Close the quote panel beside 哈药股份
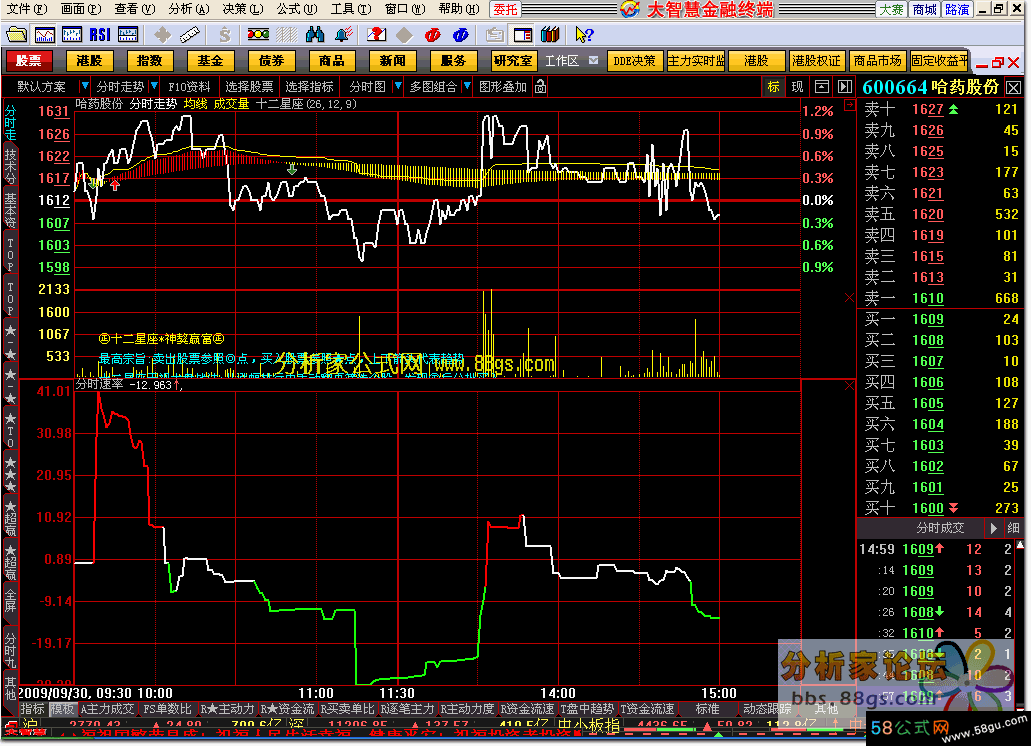 [1013, 87]
